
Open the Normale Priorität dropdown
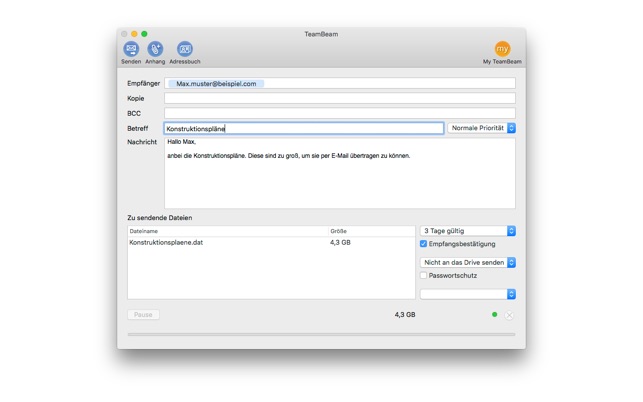pos(481,128)
